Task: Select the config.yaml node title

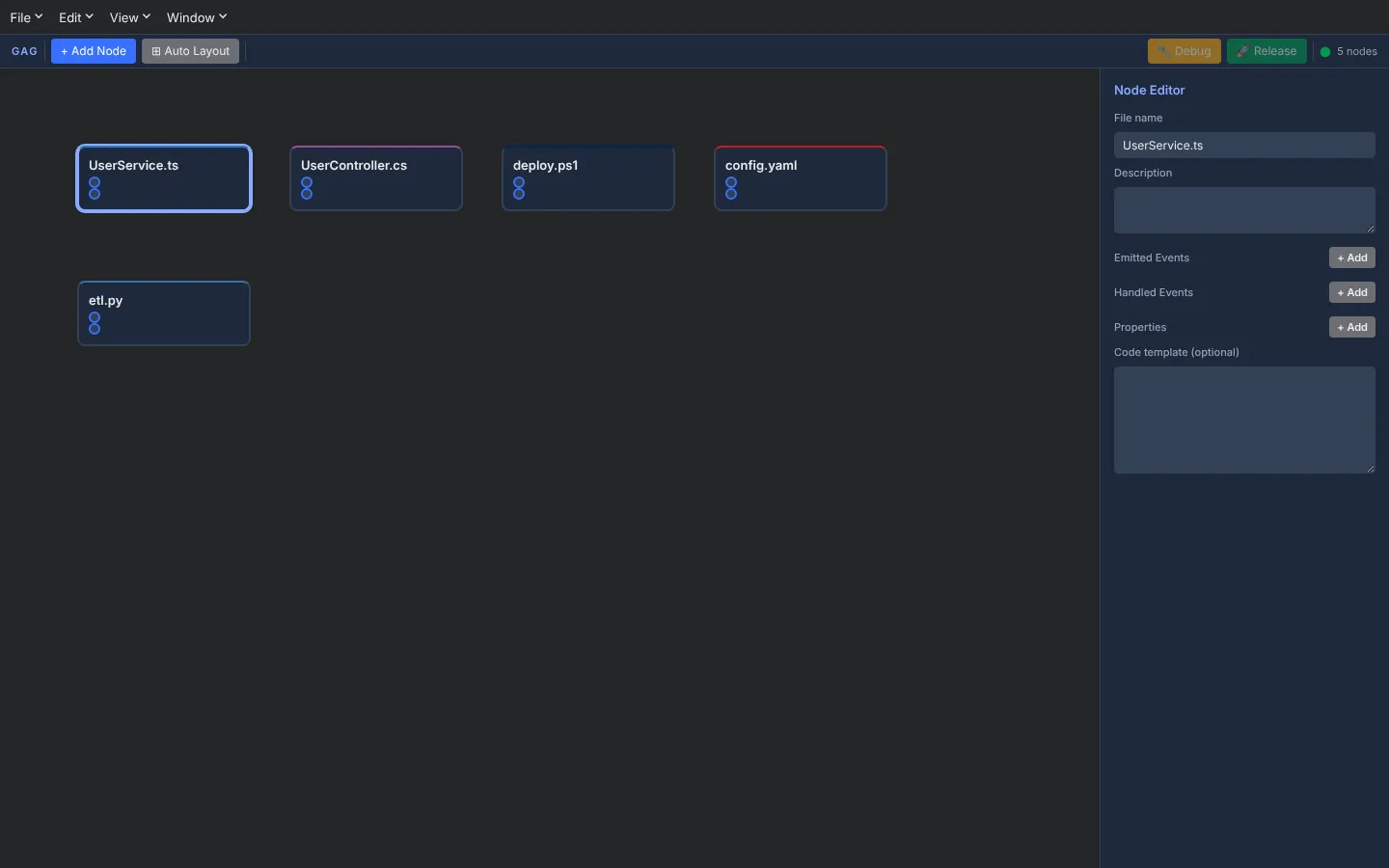Action: [x=761, y=165]
